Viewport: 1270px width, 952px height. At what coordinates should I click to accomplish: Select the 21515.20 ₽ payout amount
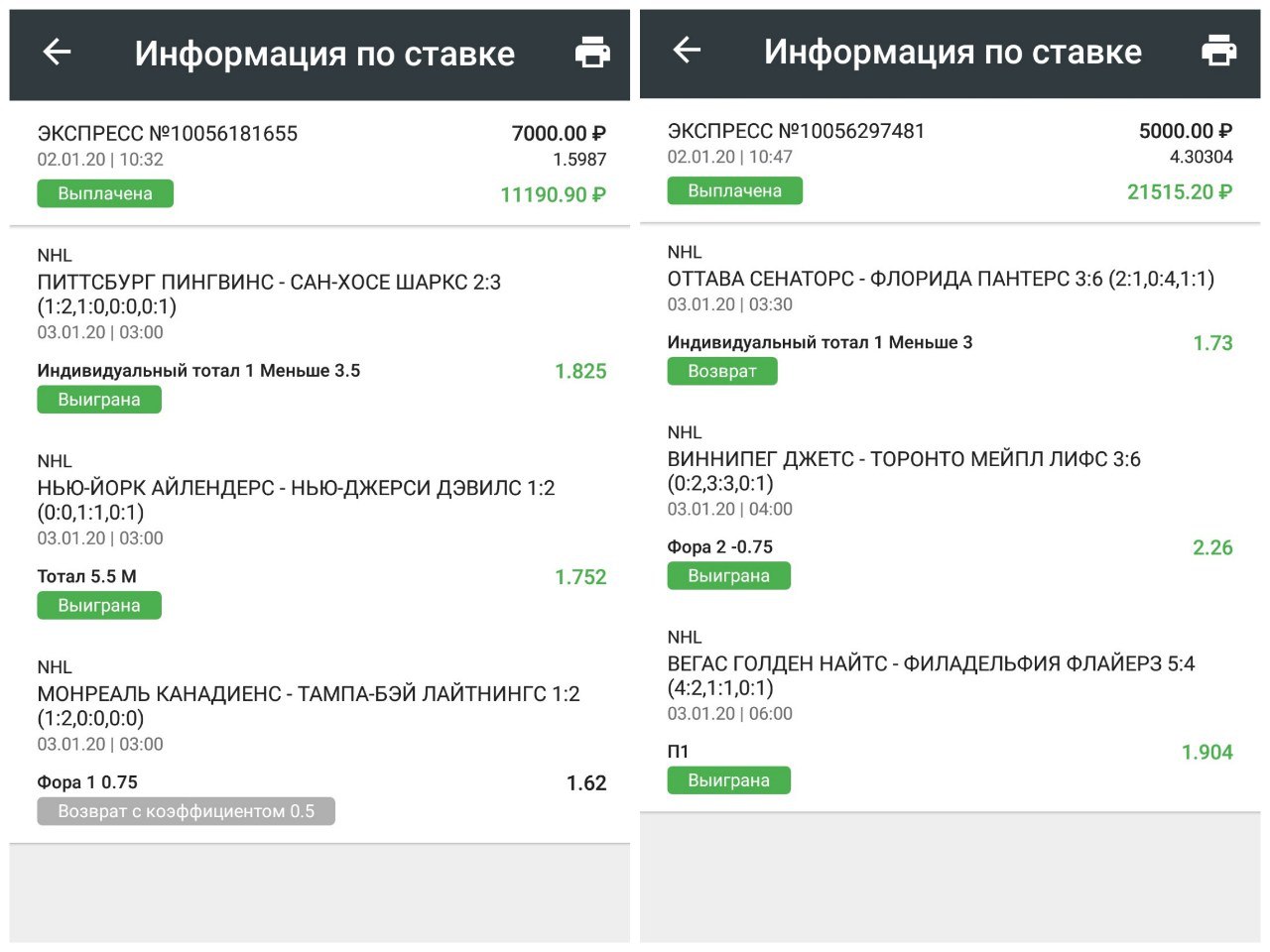click(1179, 192)
